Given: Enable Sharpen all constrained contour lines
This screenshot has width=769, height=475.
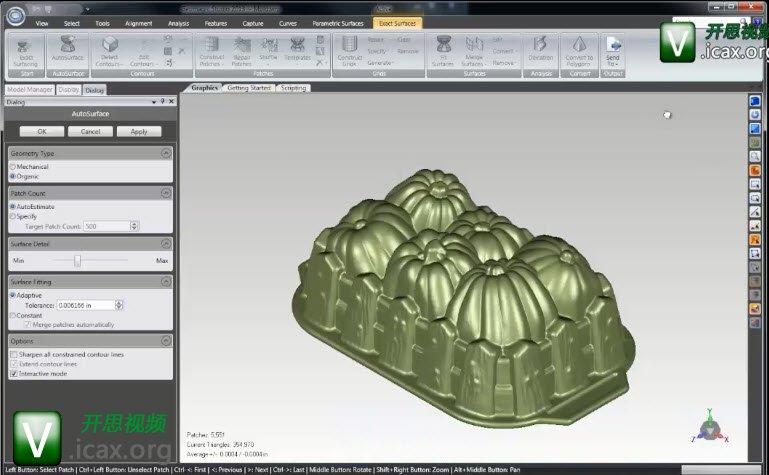Looking at the screenshot, I should pos(13,355).
